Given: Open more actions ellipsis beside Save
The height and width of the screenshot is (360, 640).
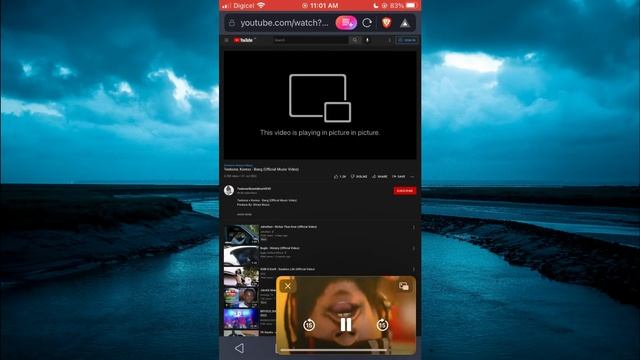Looking at the screenshot, I should (x=412, y=176).
